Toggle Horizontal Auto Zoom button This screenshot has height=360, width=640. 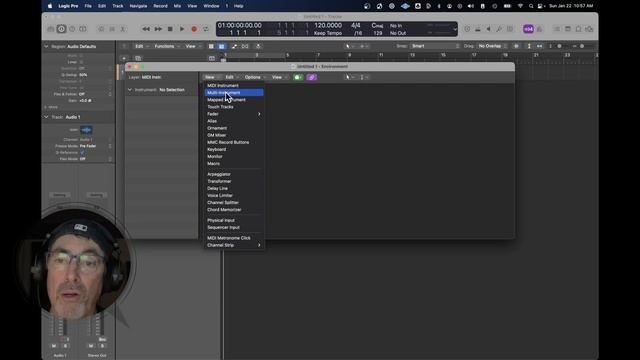coord(540,46)
